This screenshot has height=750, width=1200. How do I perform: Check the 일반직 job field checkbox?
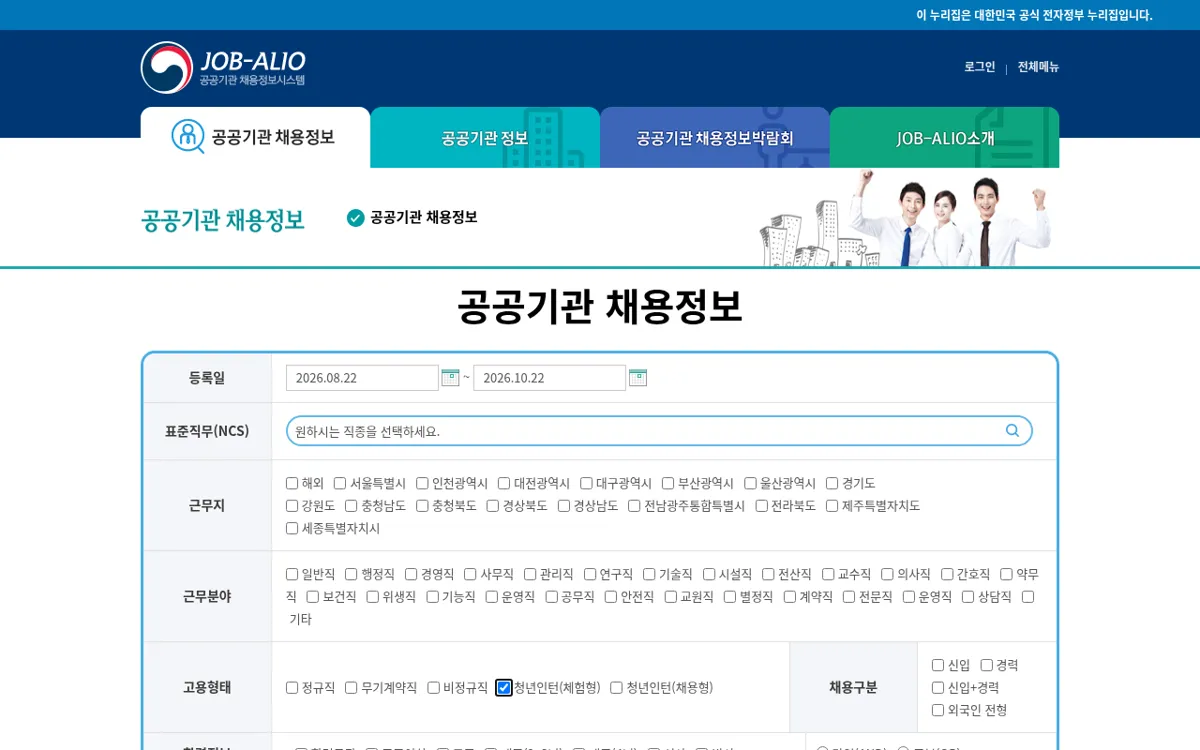(x=292, y=574)
